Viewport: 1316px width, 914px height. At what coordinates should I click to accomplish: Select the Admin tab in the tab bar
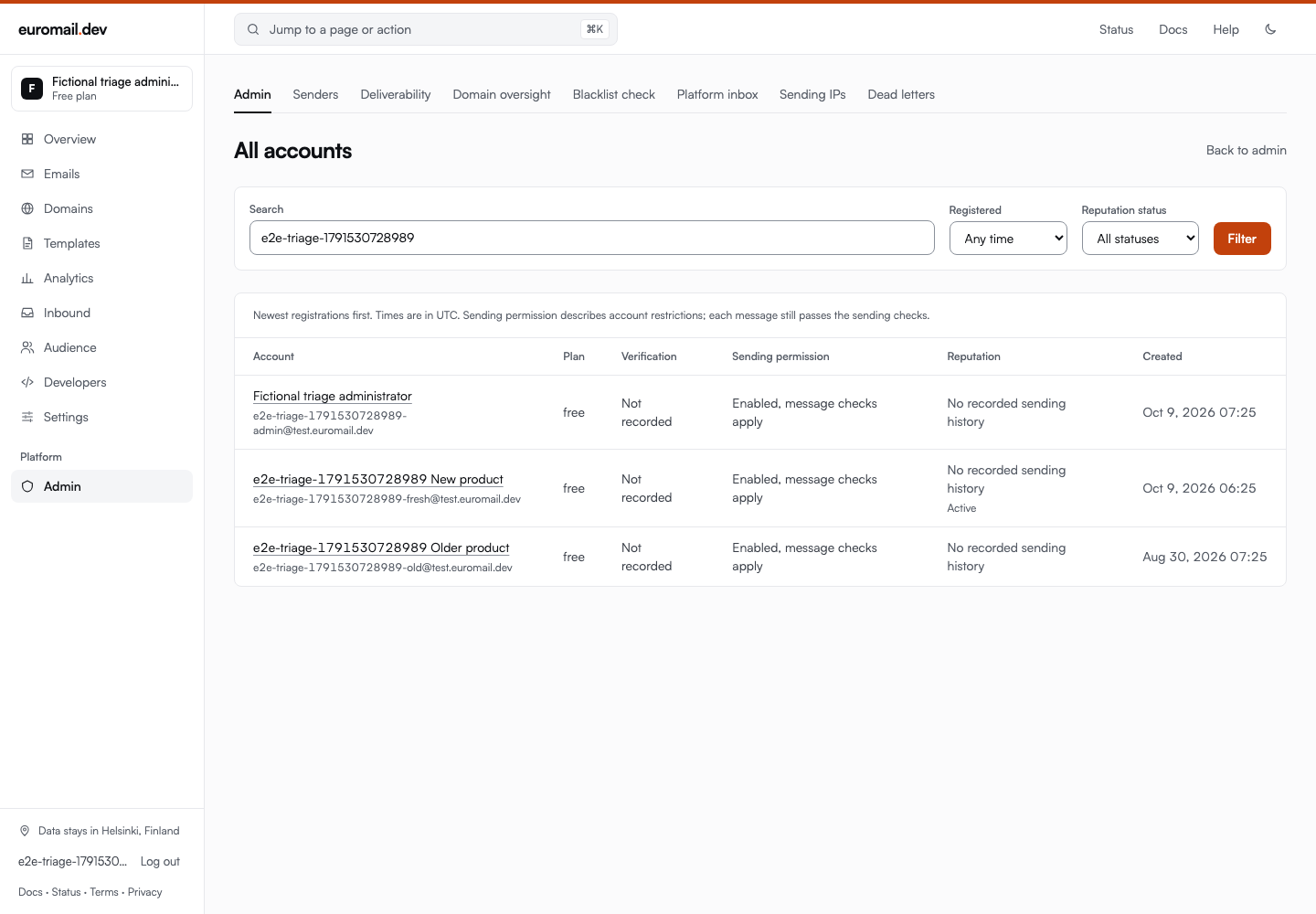coord(252,94)
